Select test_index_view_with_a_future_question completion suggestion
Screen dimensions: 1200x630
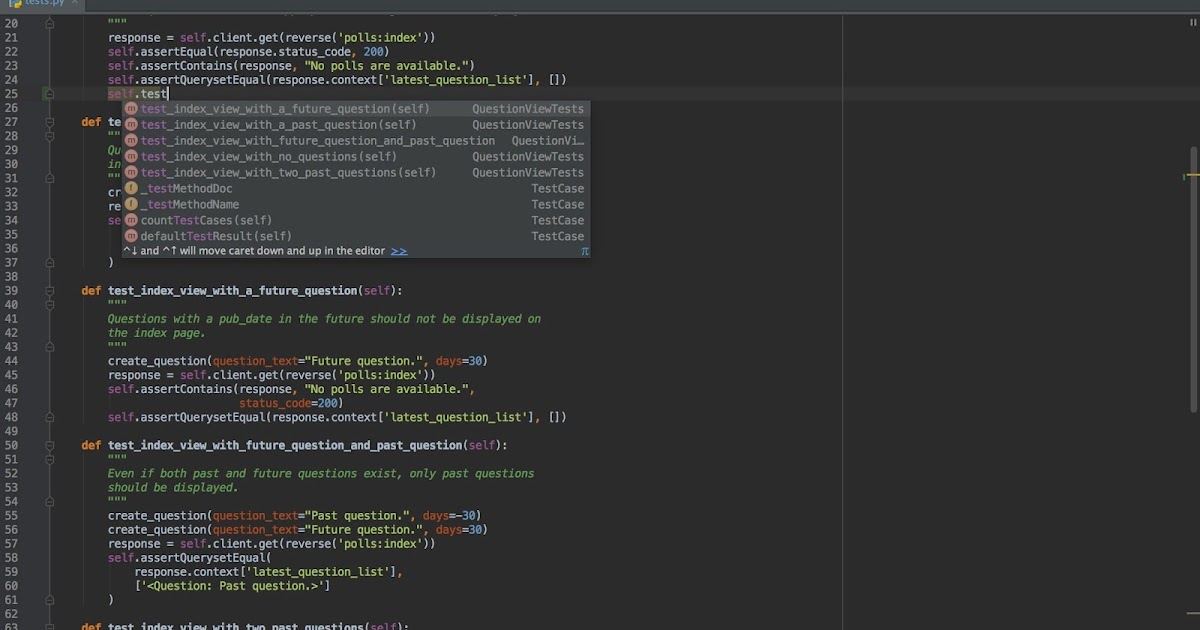(x=355, y=109)
